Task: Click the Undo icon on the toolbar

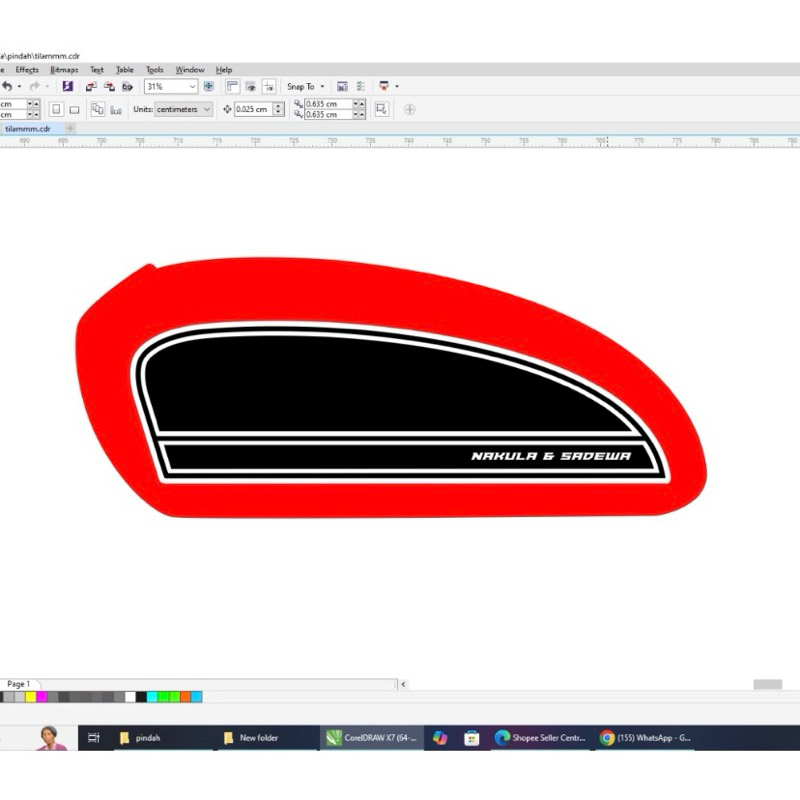Action: click(x=6, y=86)
